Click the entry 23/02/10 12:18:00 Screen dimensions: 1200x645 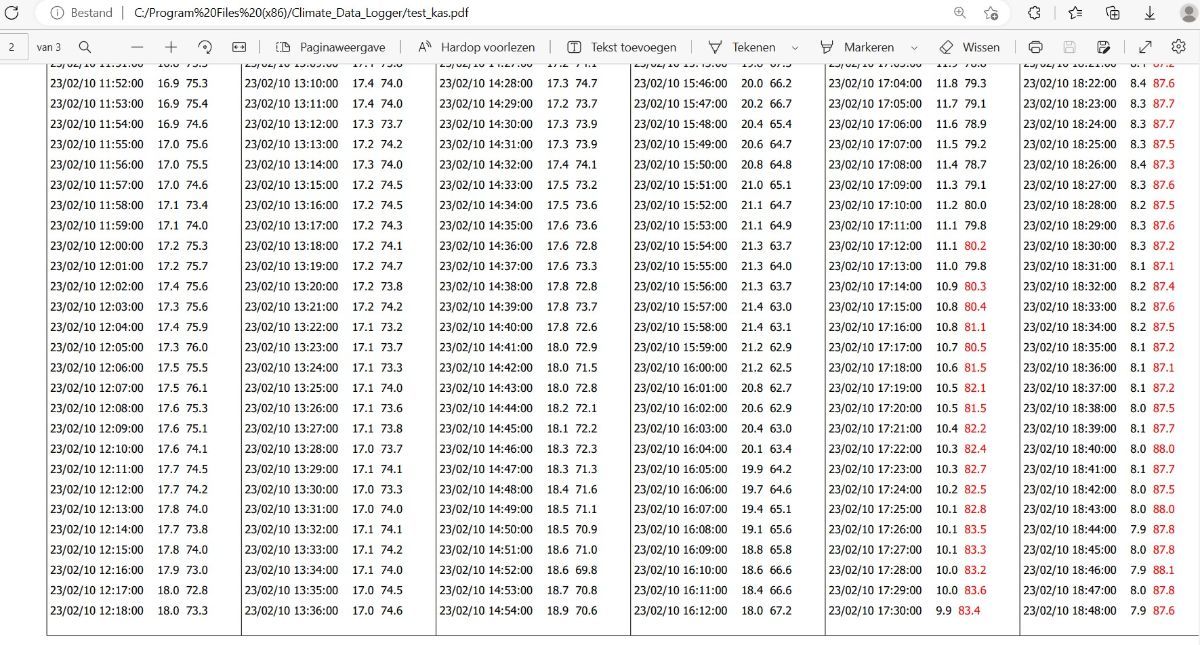click(97, 610)
